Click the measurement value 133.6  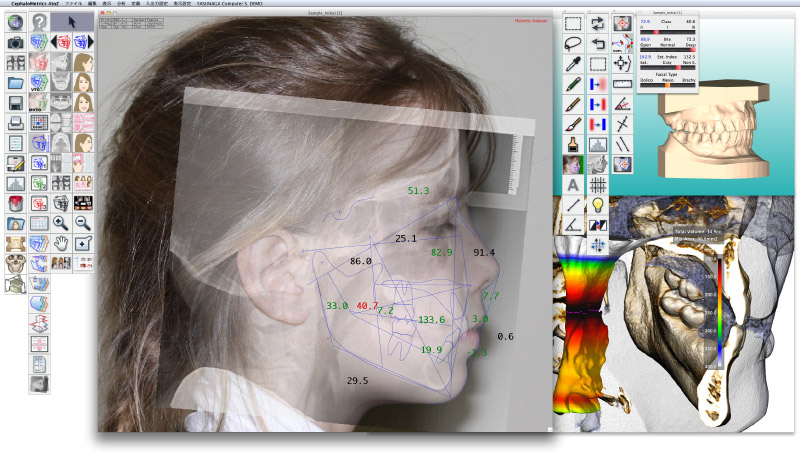pos(432,320)
